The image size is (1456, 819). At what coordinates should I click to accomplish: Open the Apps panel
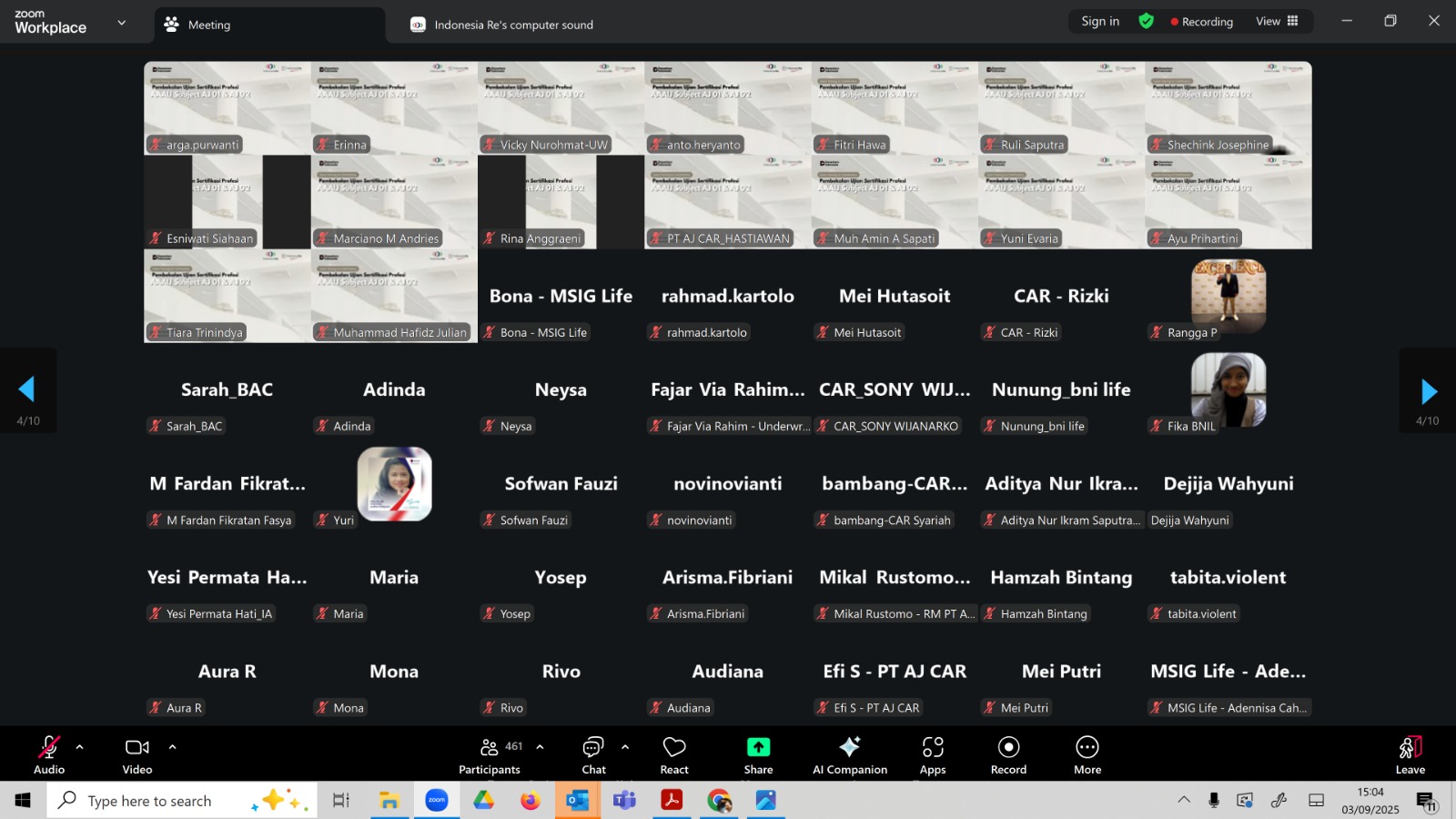(933, 755)
